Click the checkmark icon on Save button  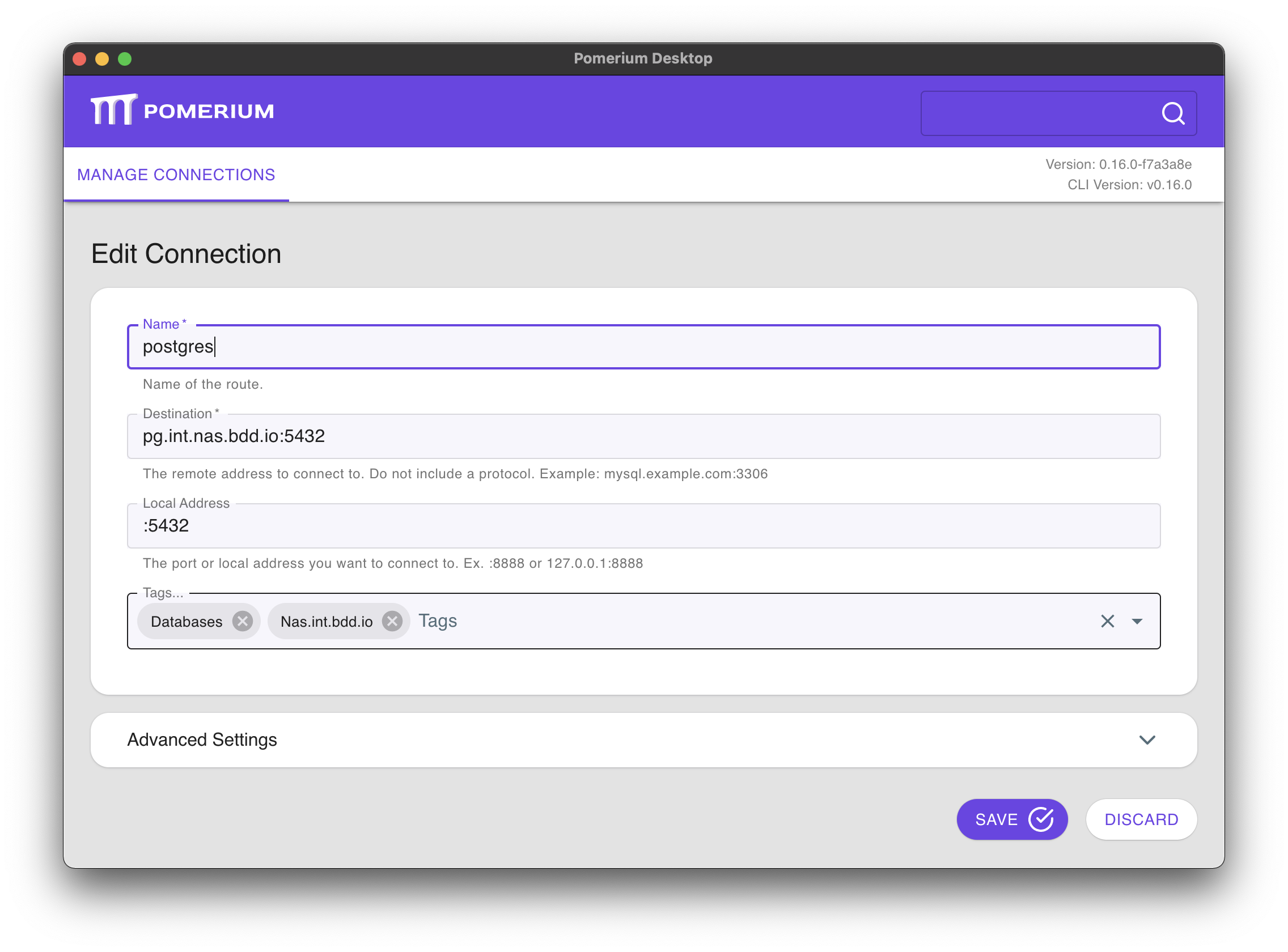pos(1041,819)
